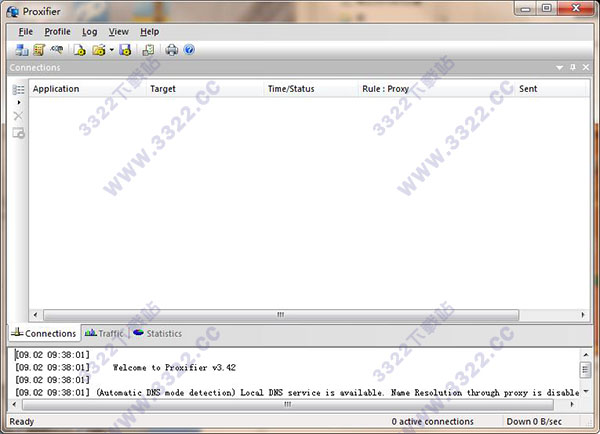Viewport: 600px width, 434px height.
Task: Open Connections panel menu arrow in header
Action: pyautogui.click(x=559, y=68)
